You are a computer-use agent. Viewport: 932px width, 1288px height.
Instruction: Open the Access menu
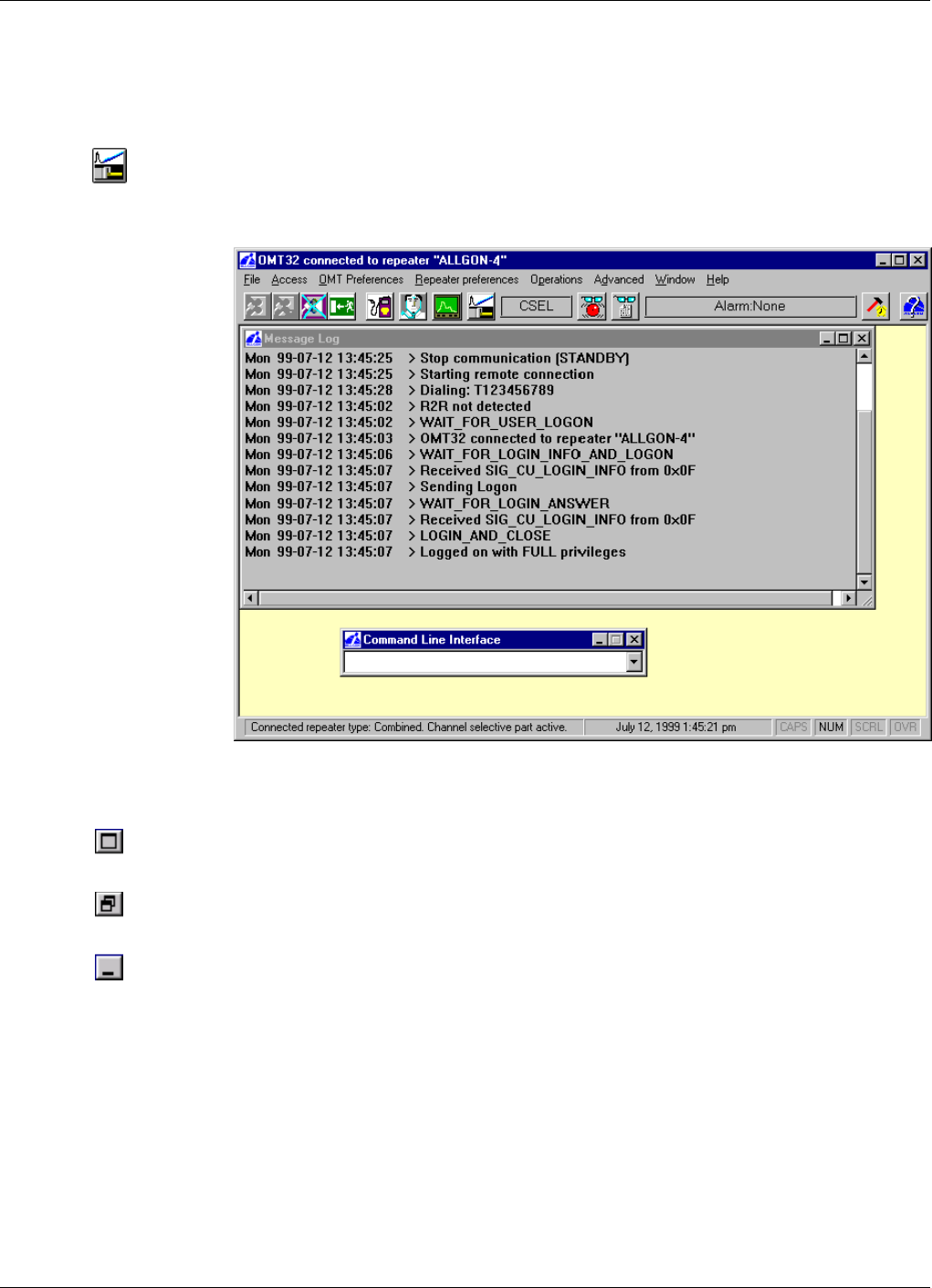tap(289, 280)
